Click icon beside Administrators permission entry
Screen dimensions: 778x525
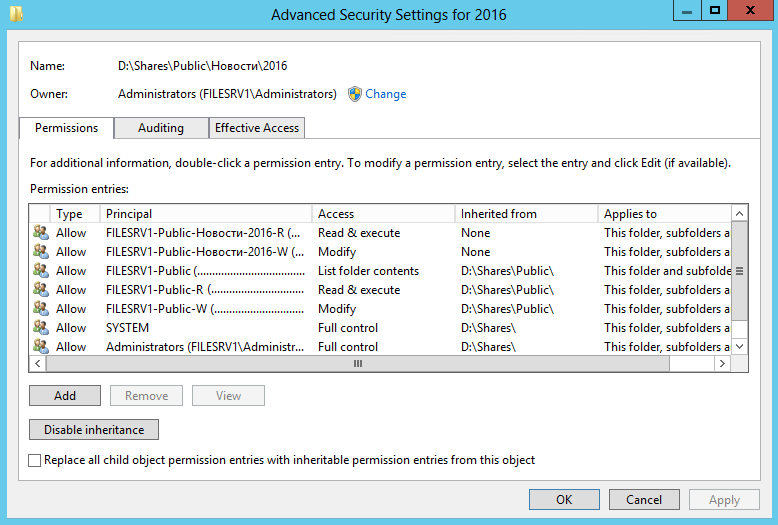40,347
